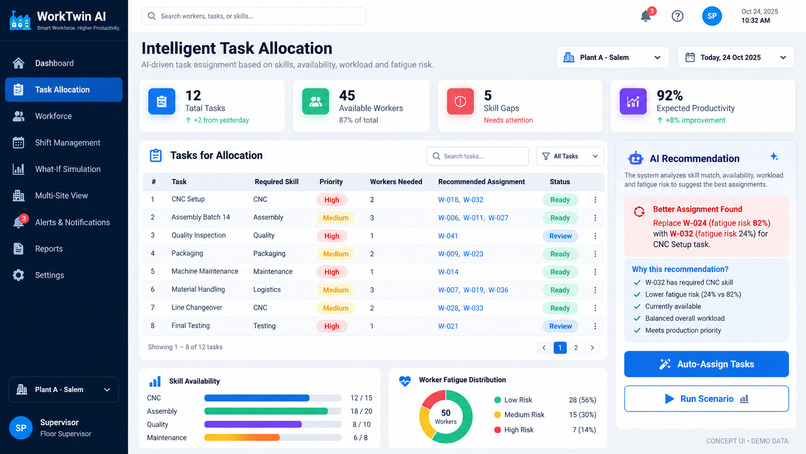Click the Expected Productivity chart icon
Image resolution: width=806 pixels, height=454 pixels.
(x=633, y=101)
